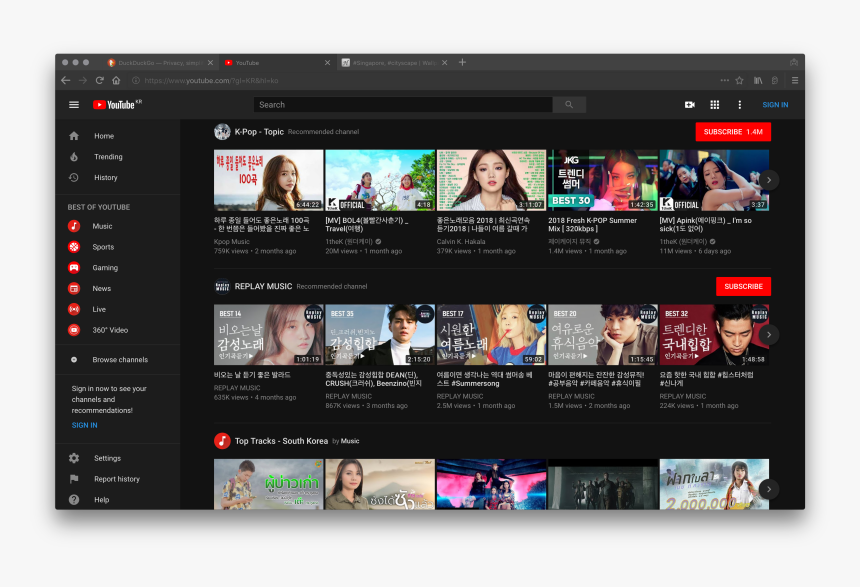Click the 'by Music' label beside Top Tracks
Viewport: 860px width, 587px height.
[346, 441]
